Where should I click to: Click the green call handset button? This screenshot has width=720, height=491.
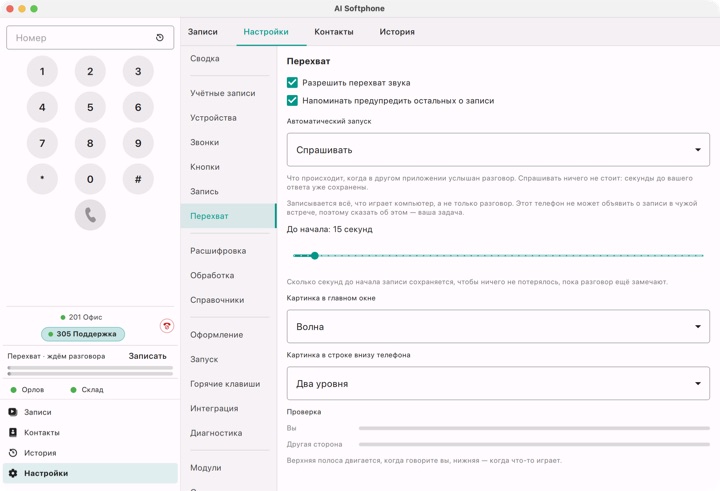tap(90, 215)
